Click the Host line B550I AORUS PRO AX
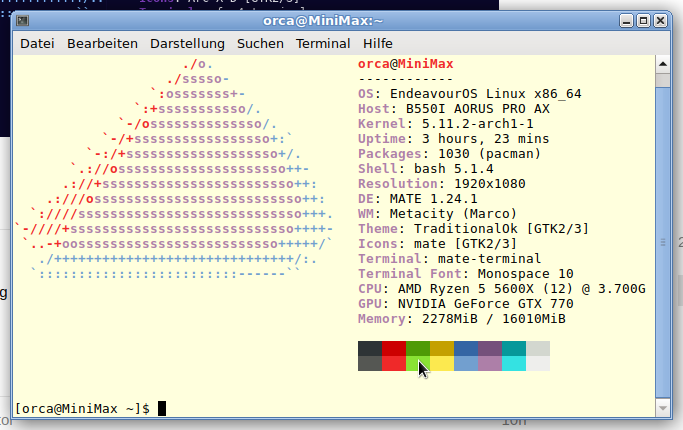683x430 pixels. coord(454,108)
